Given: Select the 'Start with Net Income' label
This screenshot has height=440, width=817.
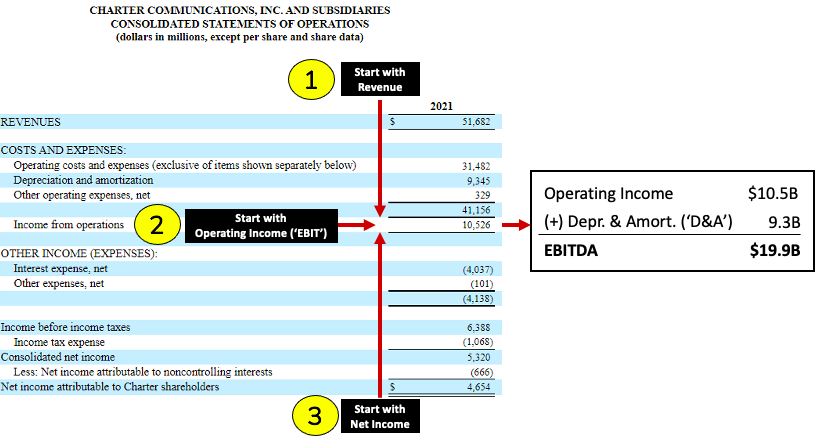Looking at the screenshot, I should [379, 416].
